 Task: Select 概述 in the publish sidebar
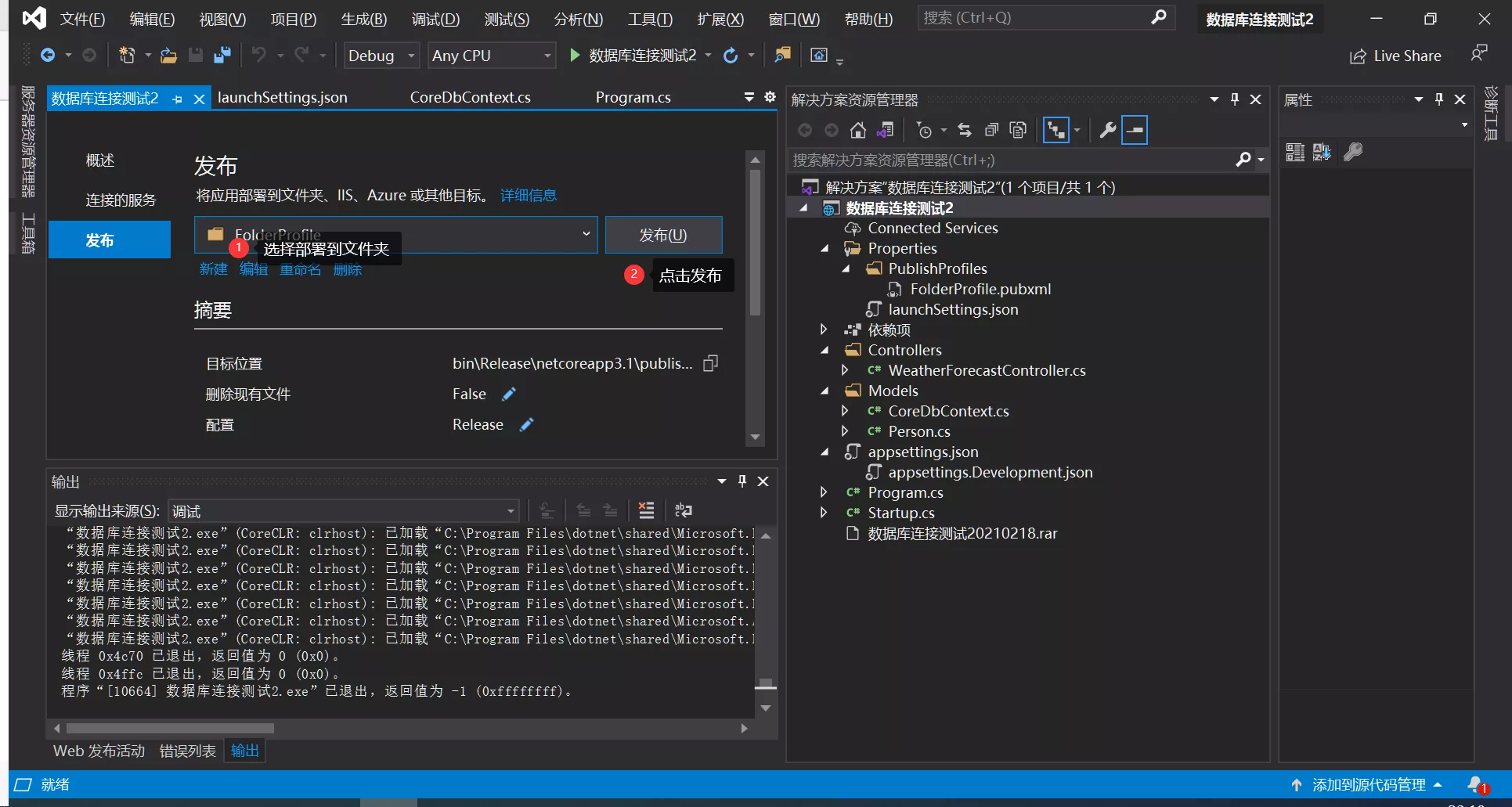100,160
